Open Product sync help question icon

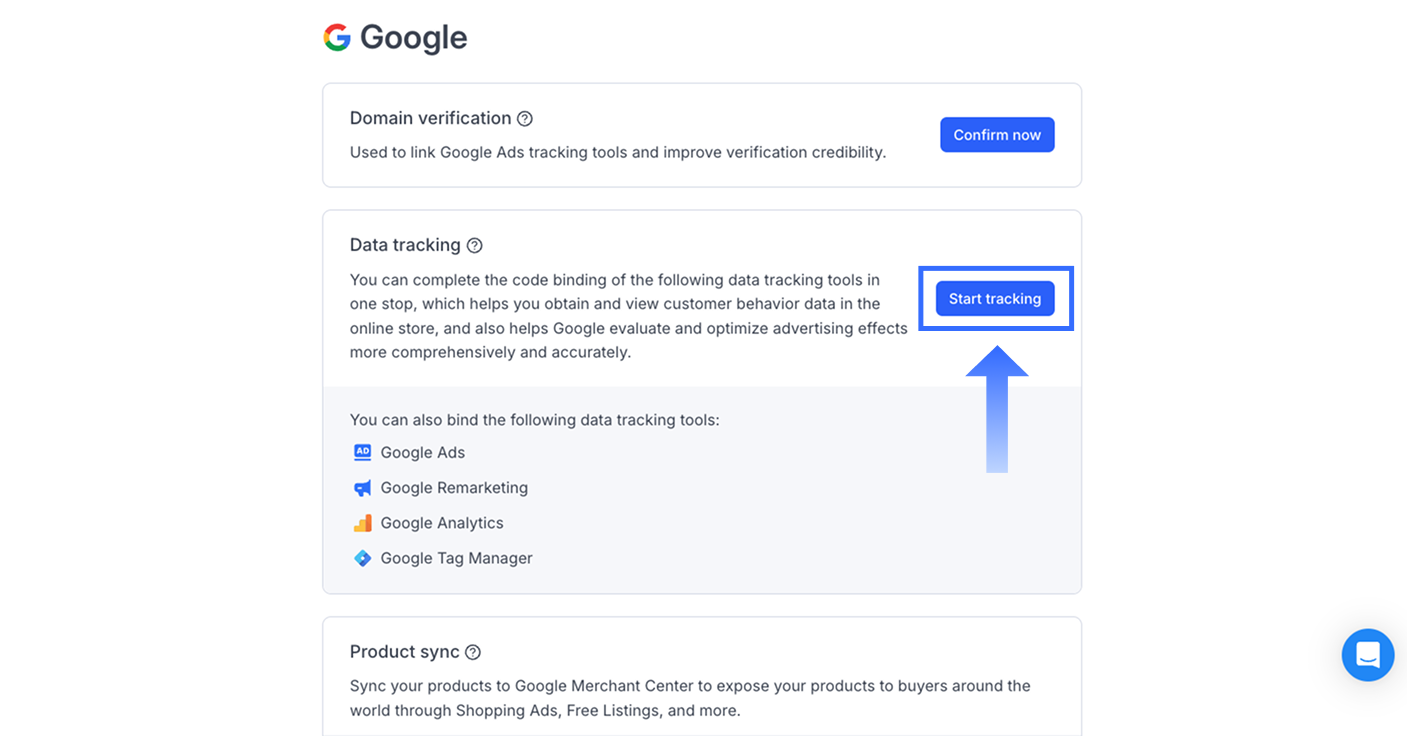(473, 653)
